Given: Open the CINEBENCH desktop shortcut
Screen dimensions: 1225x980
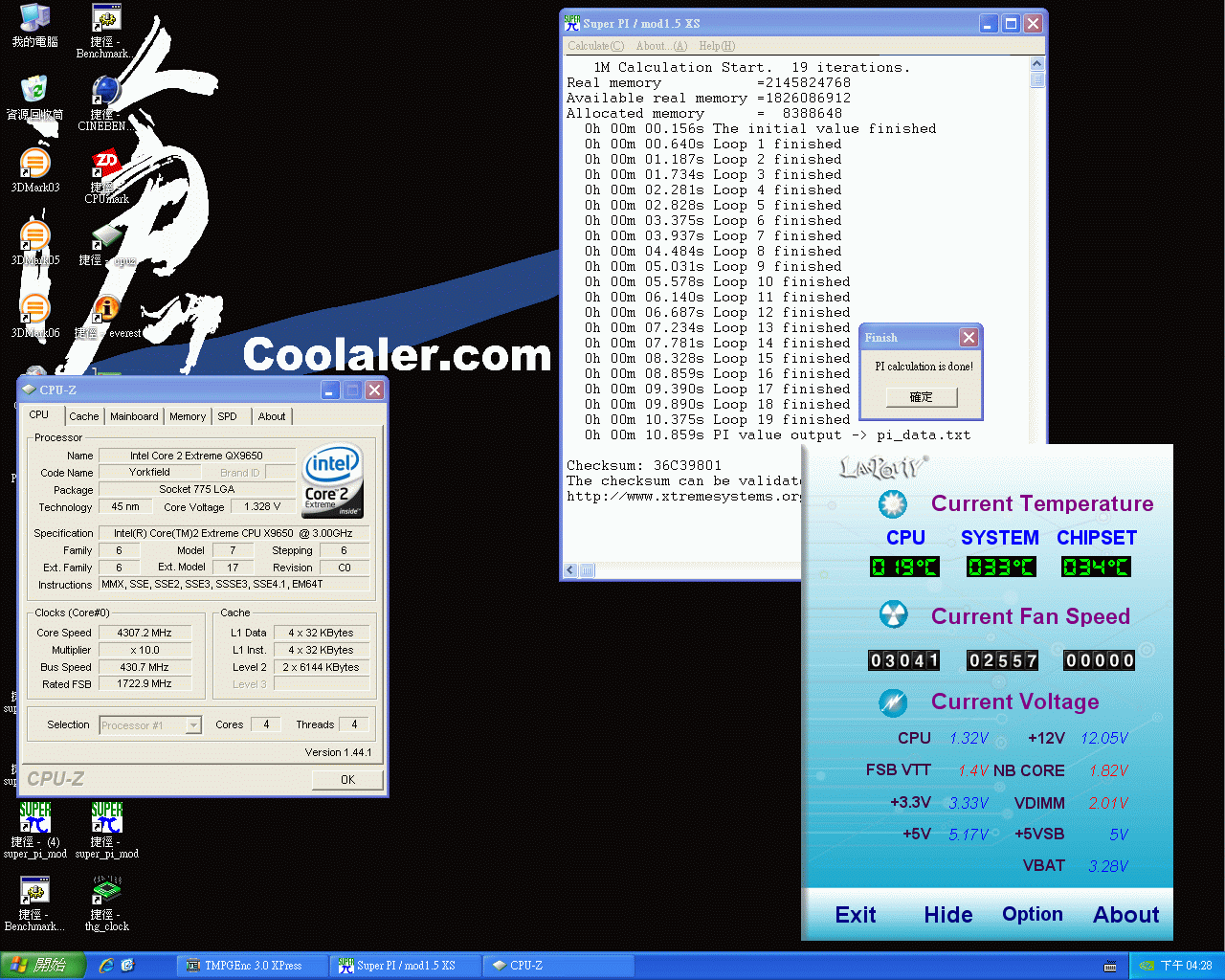Looking at the screenshot, I should [105, 103].
